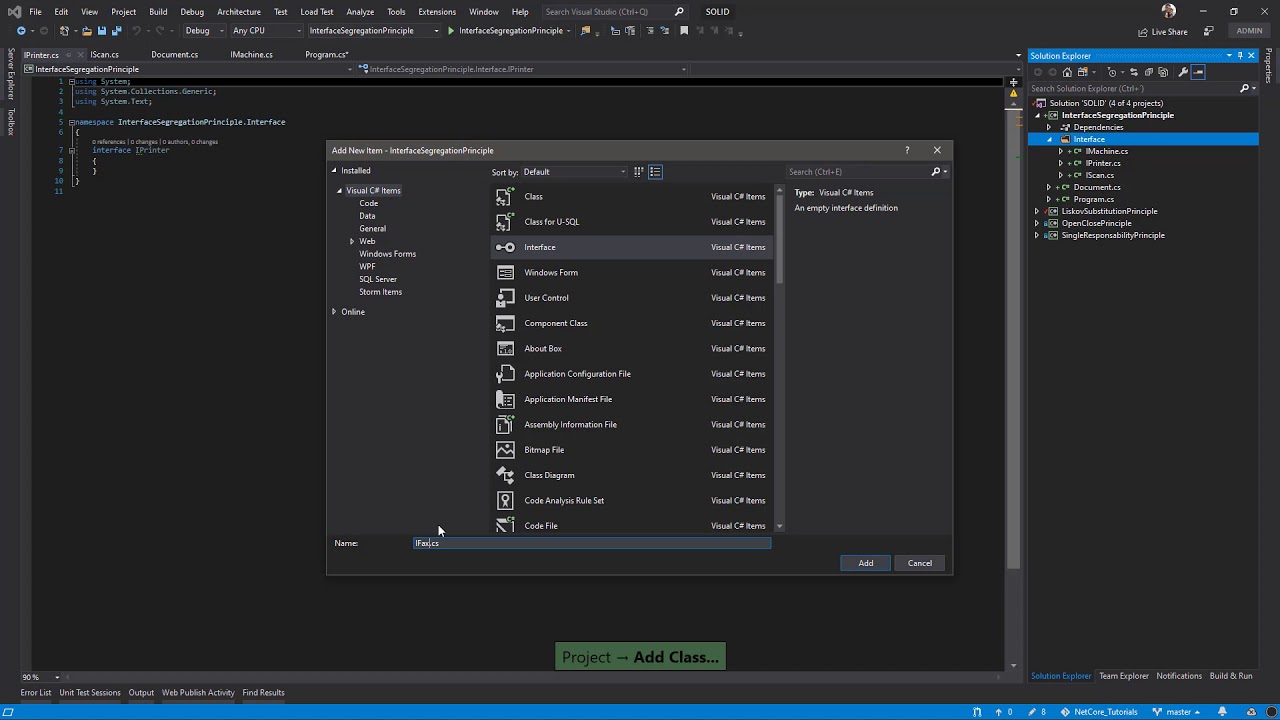Expand the Web templates node
This screenshot has height=720, width=1280.
[352, 242]
